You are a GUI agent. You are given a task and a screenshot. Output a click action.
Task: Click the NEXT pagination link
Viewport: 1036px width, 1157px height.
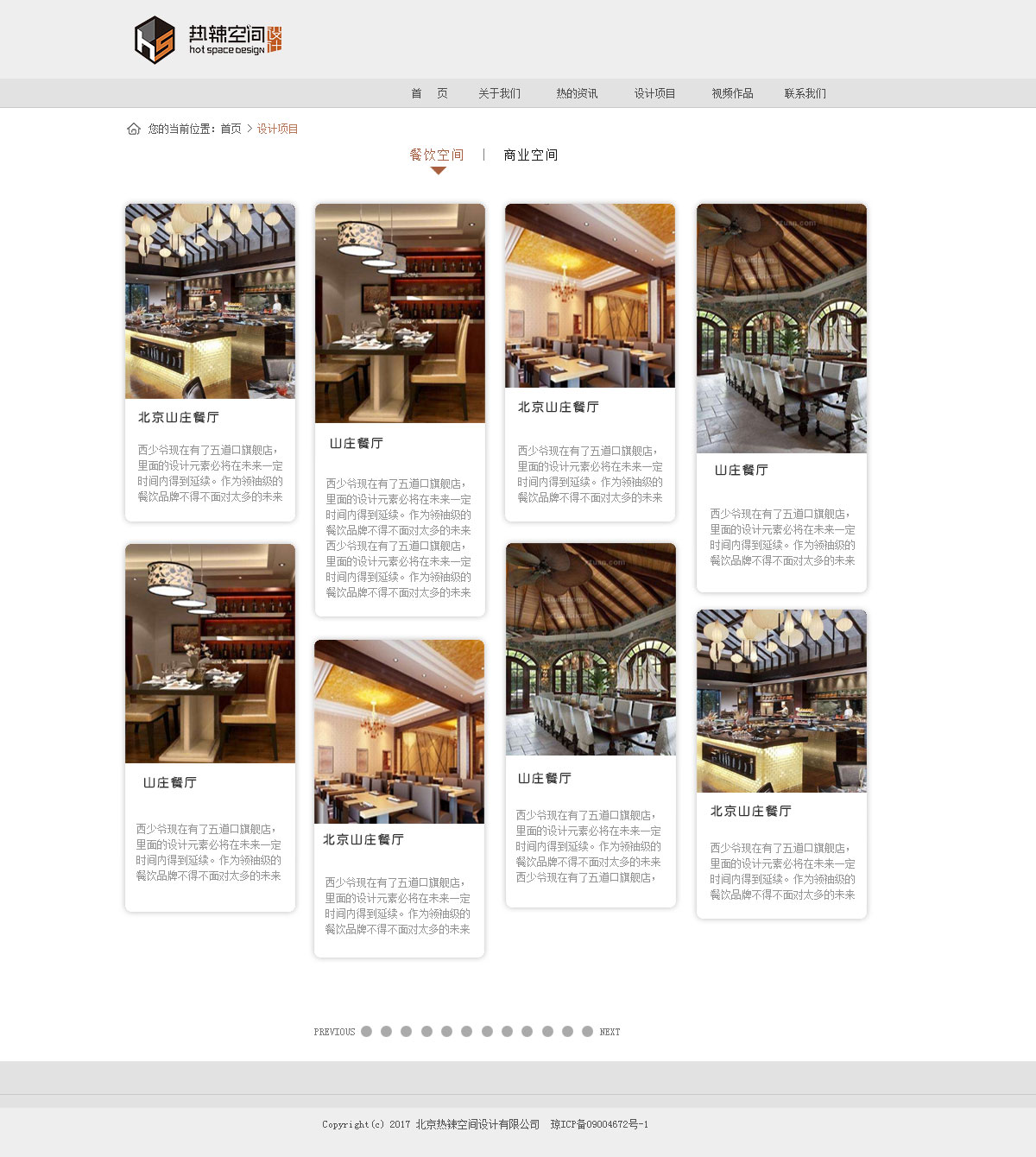(610, 1032)
